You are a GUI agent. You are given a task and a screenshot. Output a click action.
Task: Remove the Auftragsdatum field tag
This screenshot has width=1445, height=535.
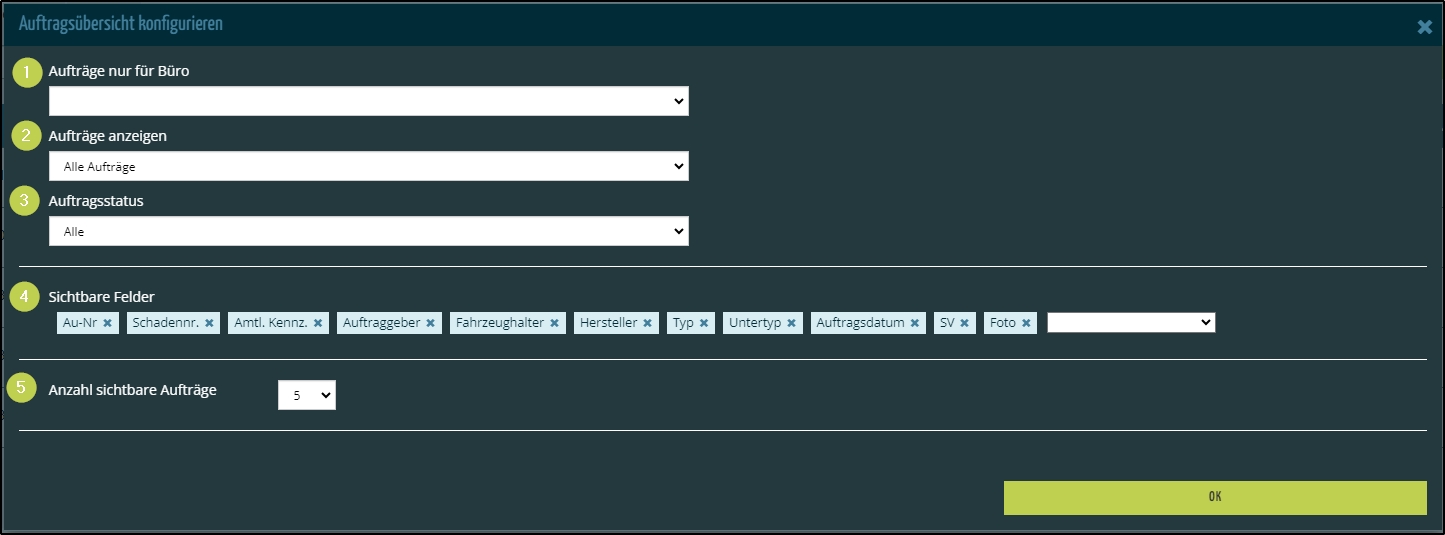[x=914, y=323]
